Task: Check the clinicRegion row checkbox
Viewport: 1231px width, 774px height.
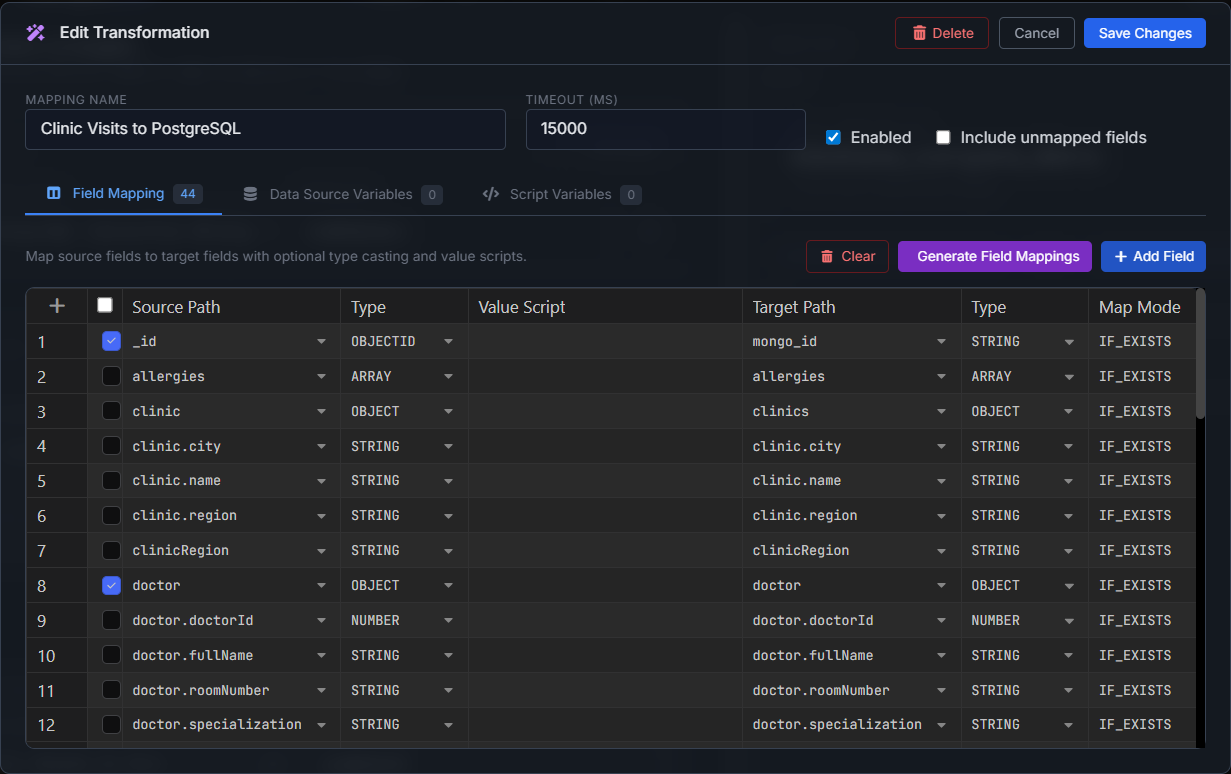Action: tap(111, 550)
